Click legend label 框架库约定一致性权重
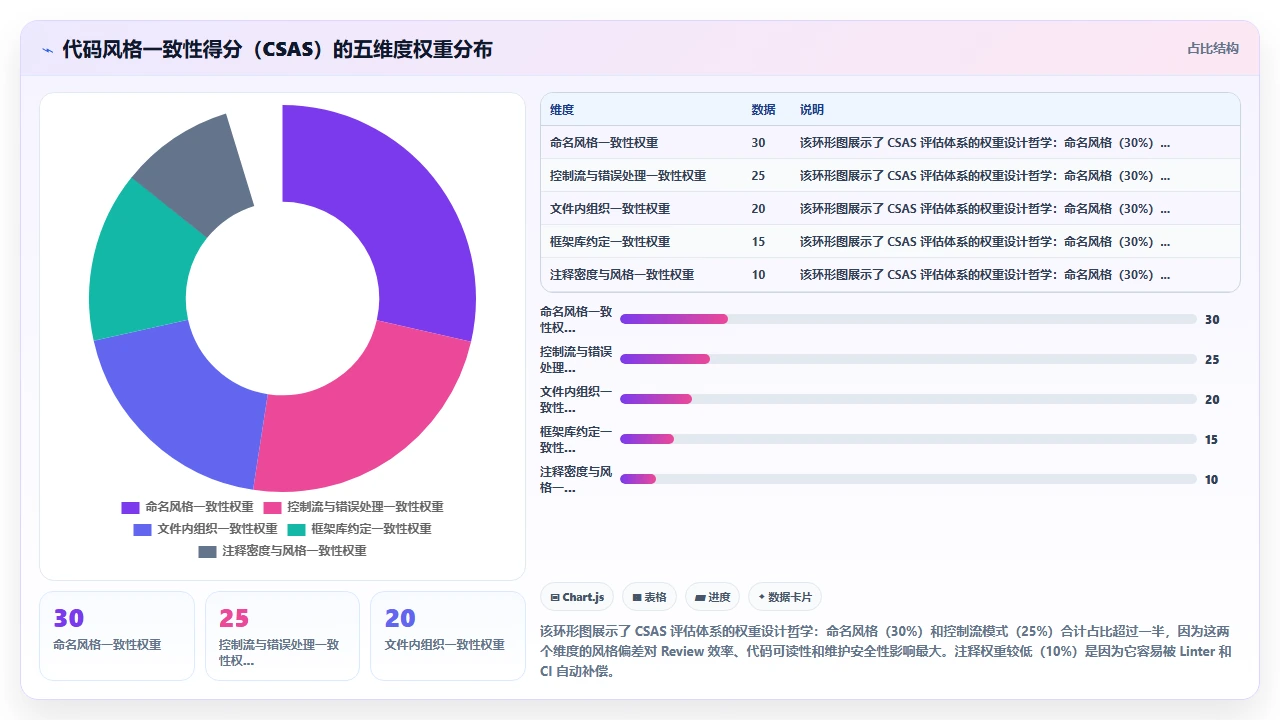 click(x=371, y=529)
